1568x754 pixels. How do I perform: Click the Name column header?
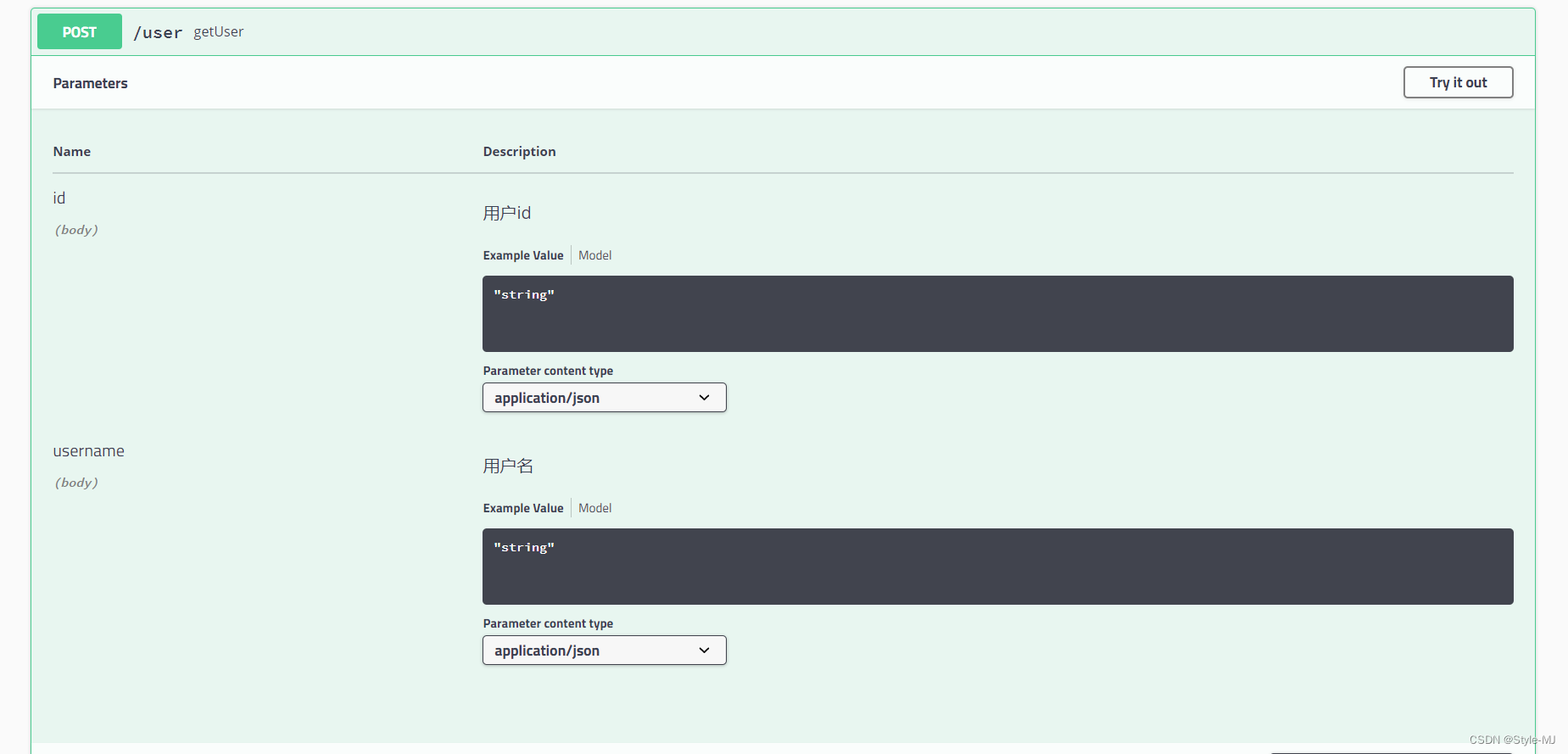coord(71,151)
